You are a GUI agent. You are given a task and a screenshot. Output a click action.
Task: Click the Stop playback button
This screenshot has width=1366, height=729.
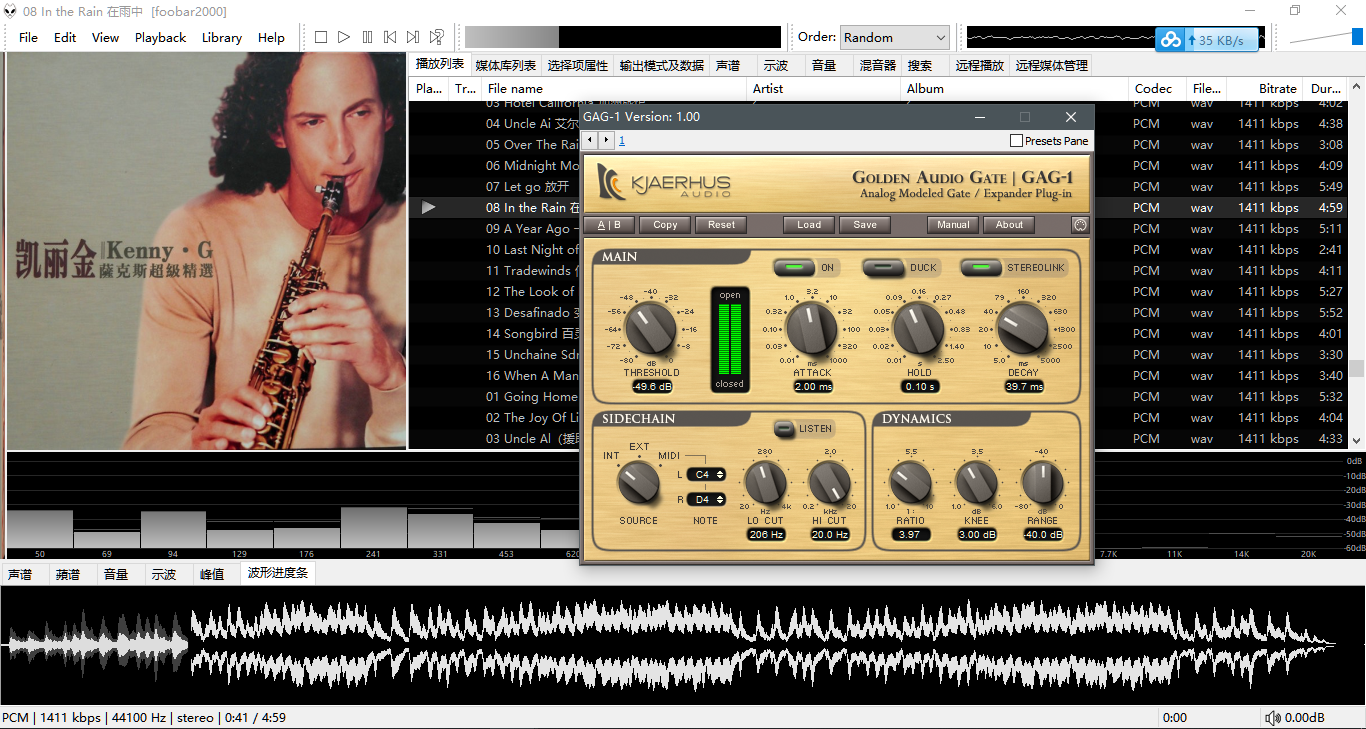click(x=321, y=37)
